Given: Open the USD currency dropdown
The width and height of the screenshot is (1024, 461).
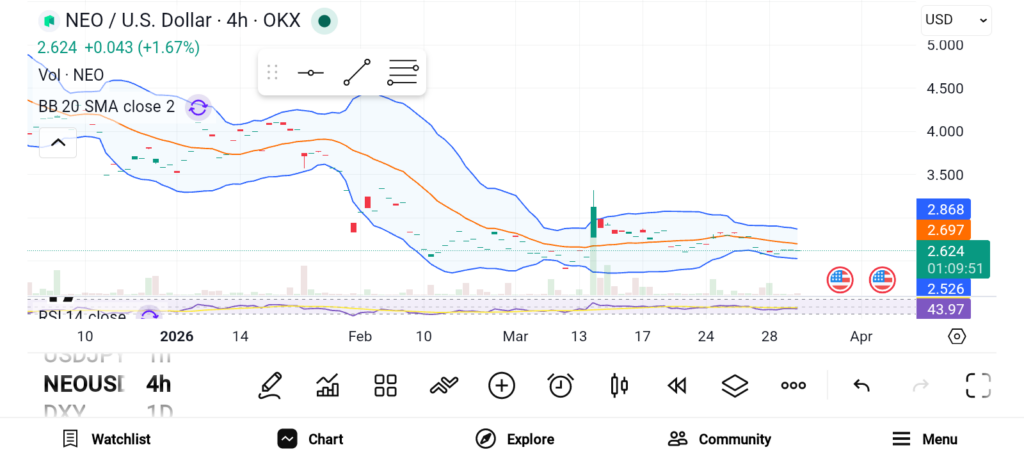Looking at the screenshot, I should point(955,20).
